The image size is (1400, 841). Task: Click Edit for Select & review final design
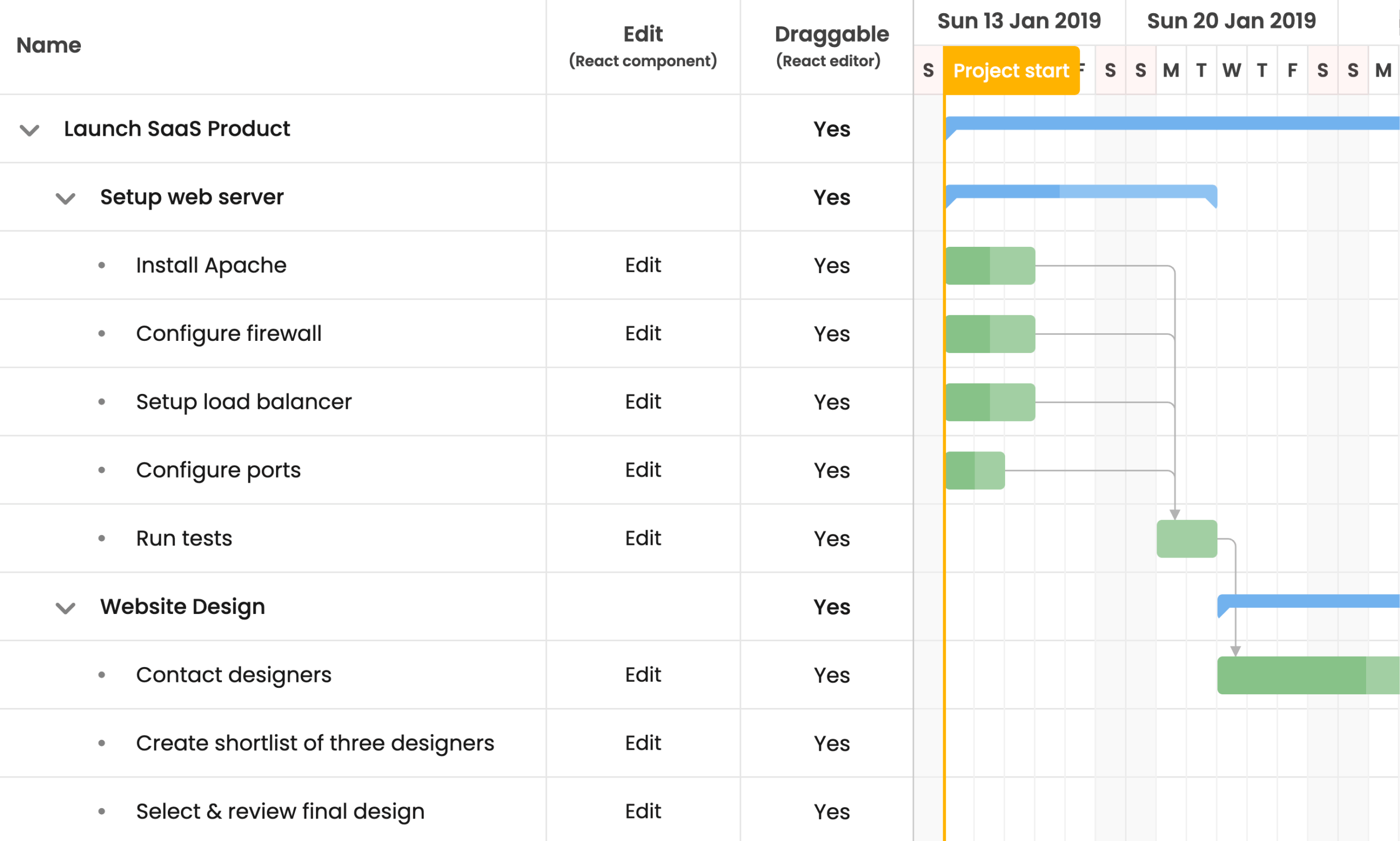tap(643, 811)
